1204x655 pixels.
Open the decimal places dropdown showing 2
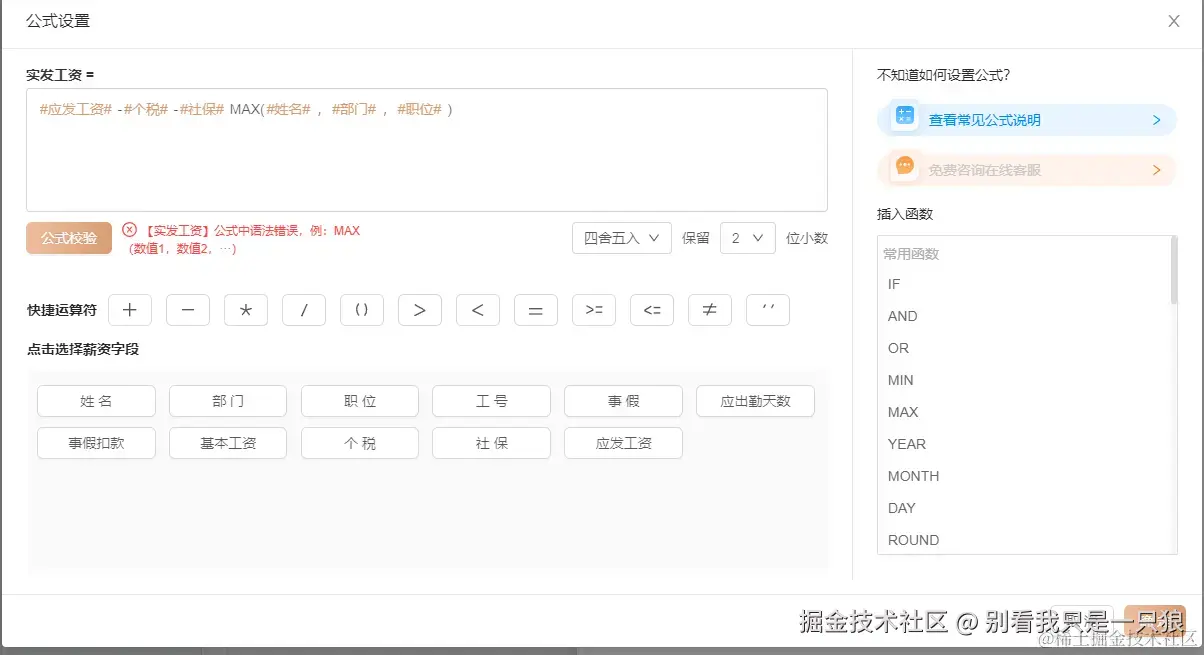point(747,238)
